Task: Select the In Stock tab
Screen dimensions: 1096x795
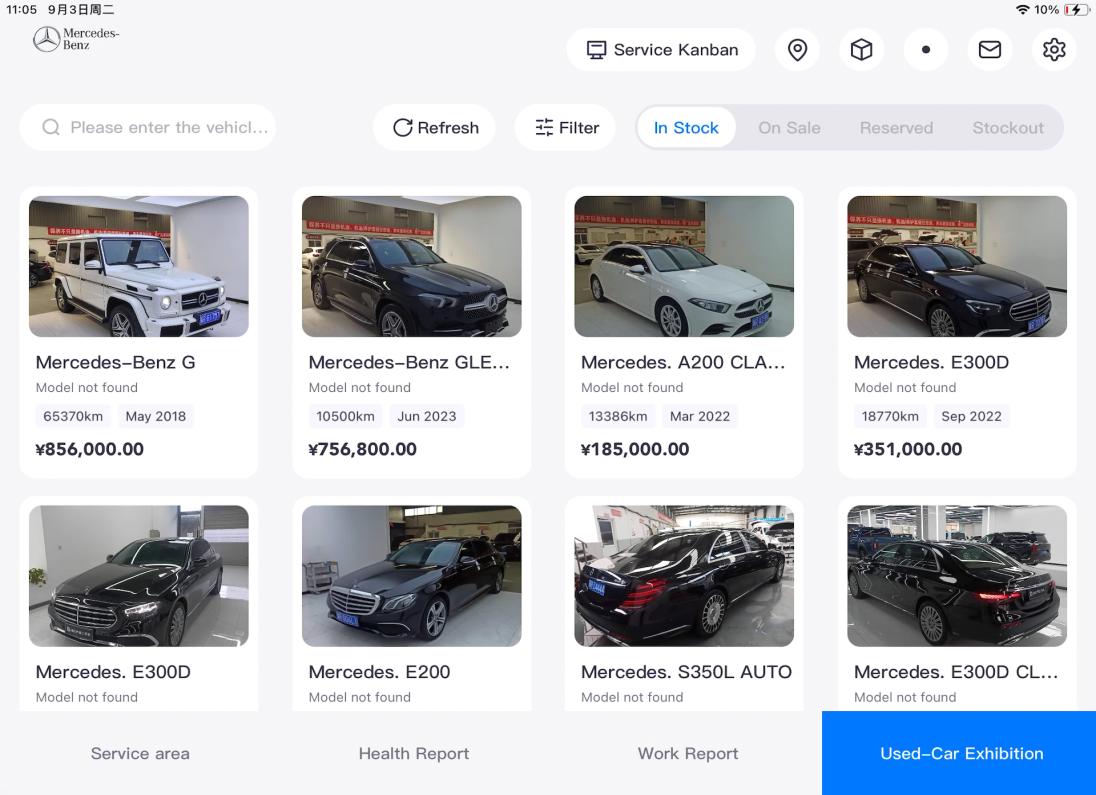Action: (x=686, y=128)
